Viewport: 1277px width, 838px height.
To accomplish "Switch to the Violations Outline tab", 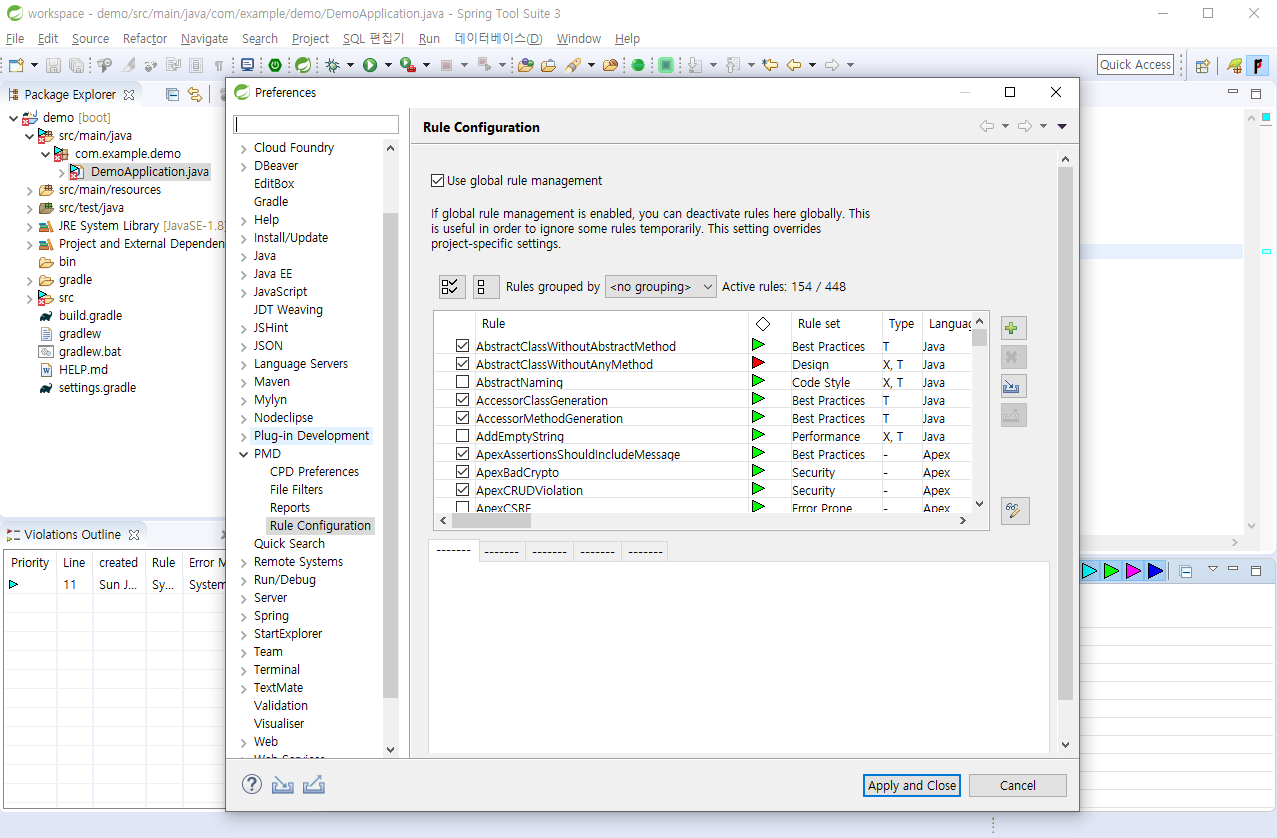I will 72,534.
